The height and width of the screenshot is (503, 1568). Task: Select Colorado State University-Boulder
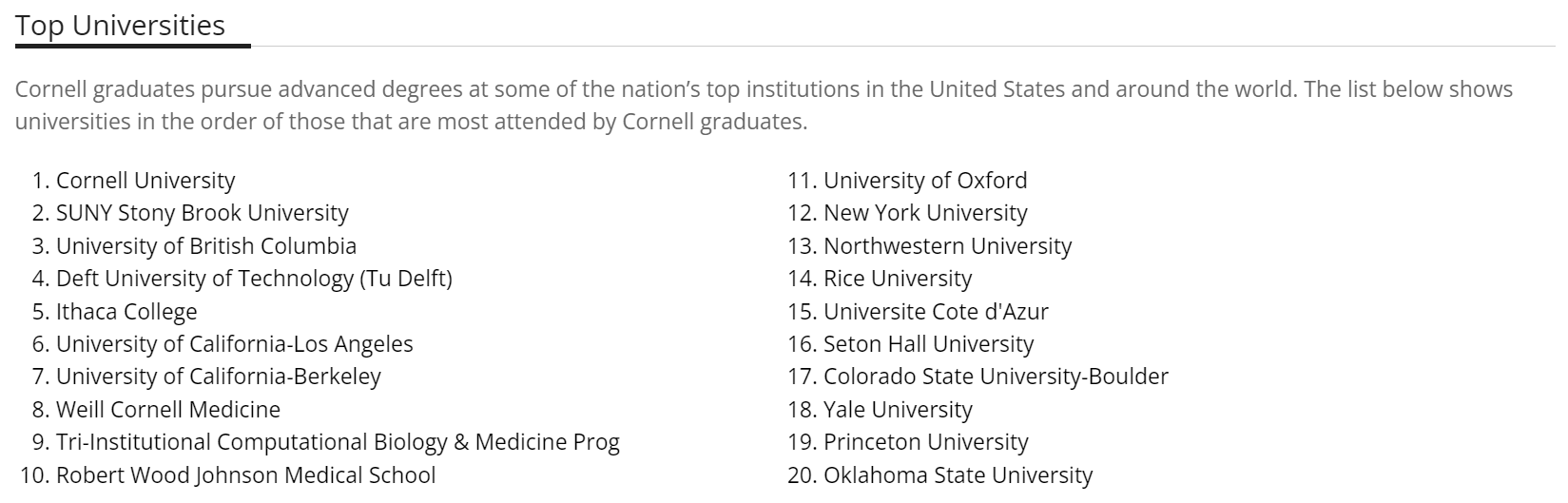click(x=996, y=377)
